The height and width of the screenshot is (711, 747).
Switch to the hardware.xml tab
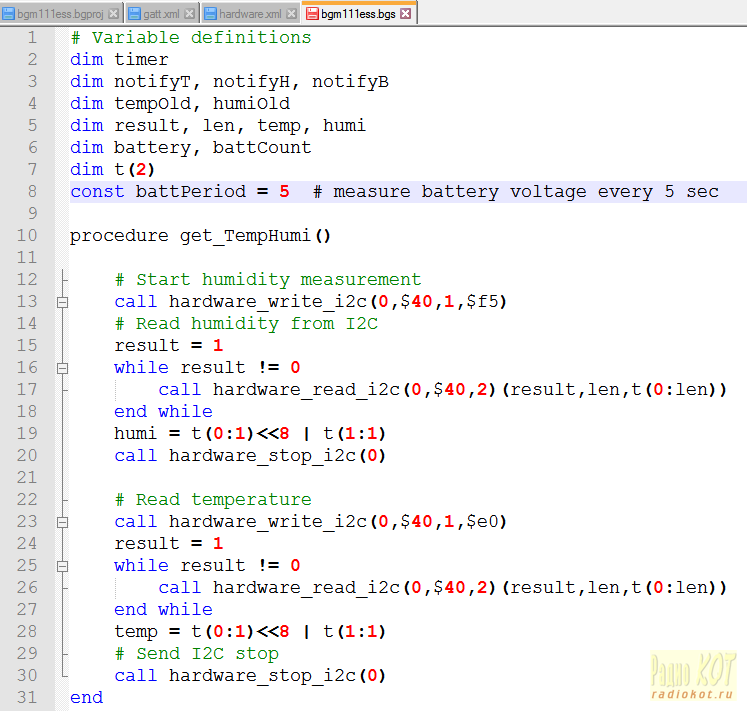pos(250,13)
